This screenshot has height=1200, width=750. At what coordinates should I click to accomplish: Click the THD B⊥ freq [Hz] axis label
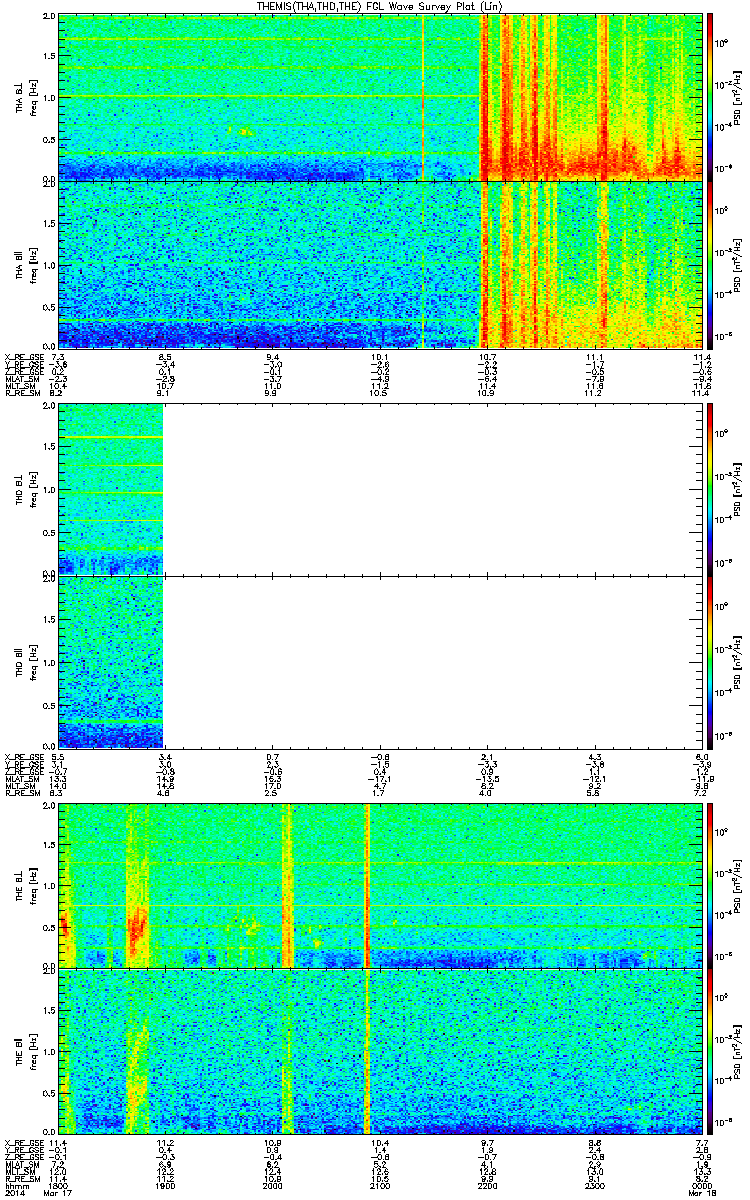click(x=26, y=490)
